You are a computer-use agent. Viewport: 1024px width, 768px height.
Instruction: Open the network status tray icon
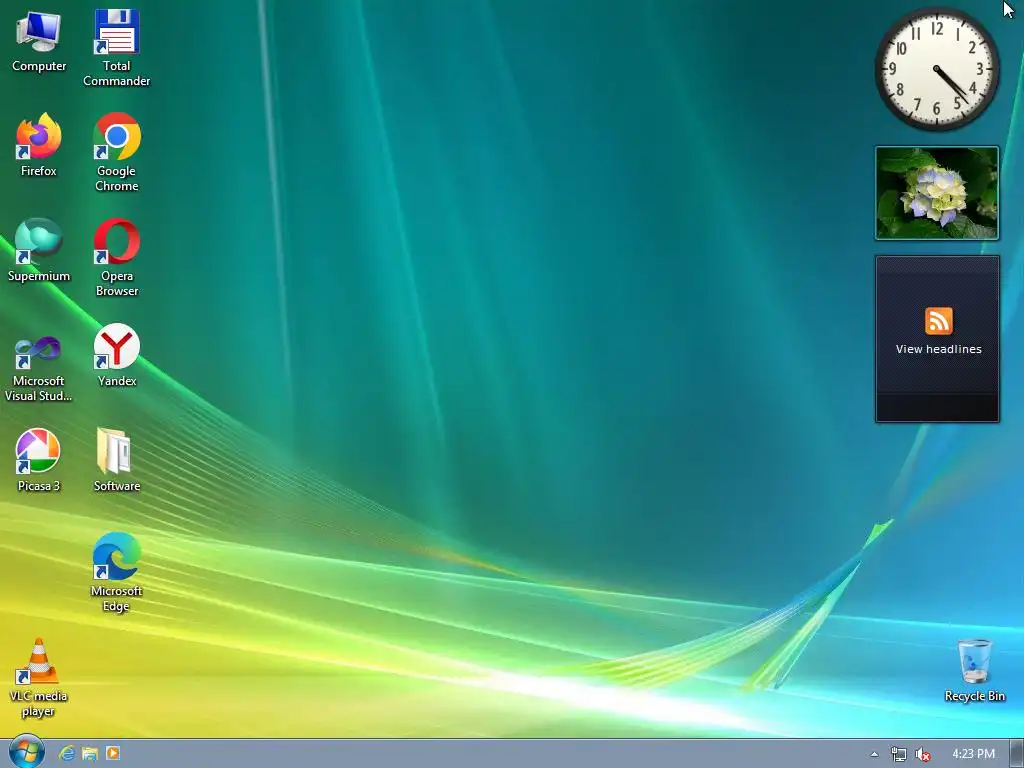click(899, 754)
